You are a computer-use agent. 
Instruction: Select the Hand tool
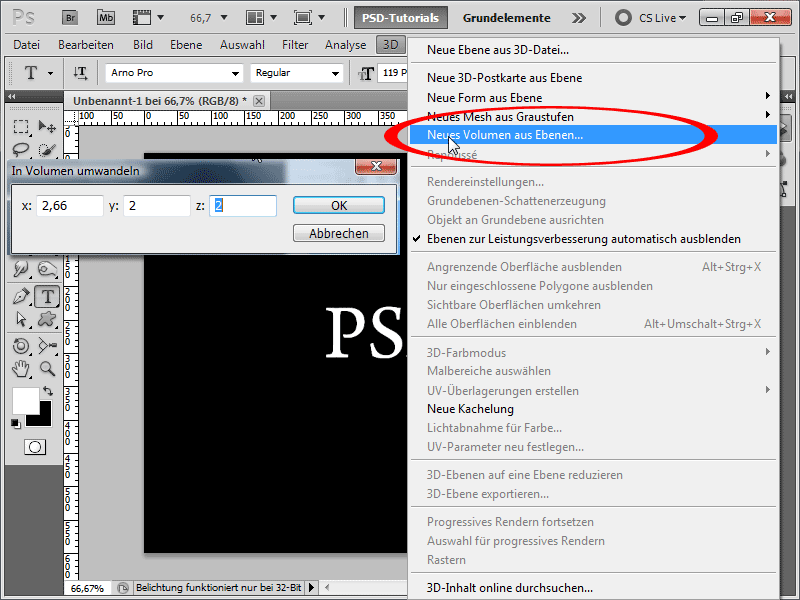coord(21,368)
